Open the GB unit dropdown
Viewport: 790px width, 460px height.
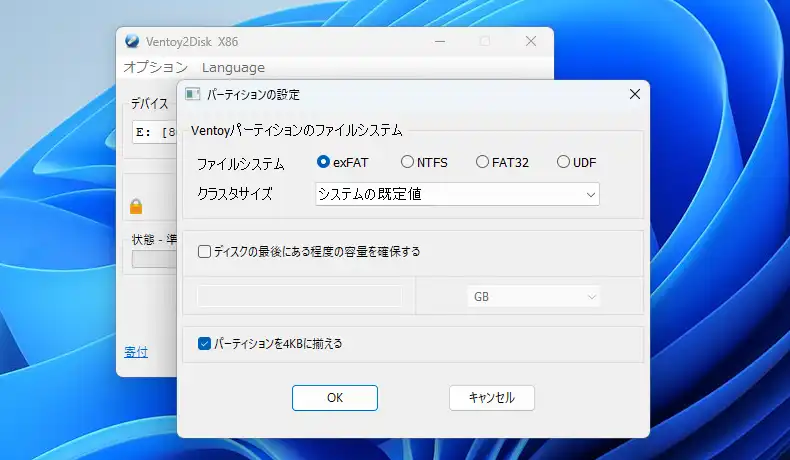(534, 297)
